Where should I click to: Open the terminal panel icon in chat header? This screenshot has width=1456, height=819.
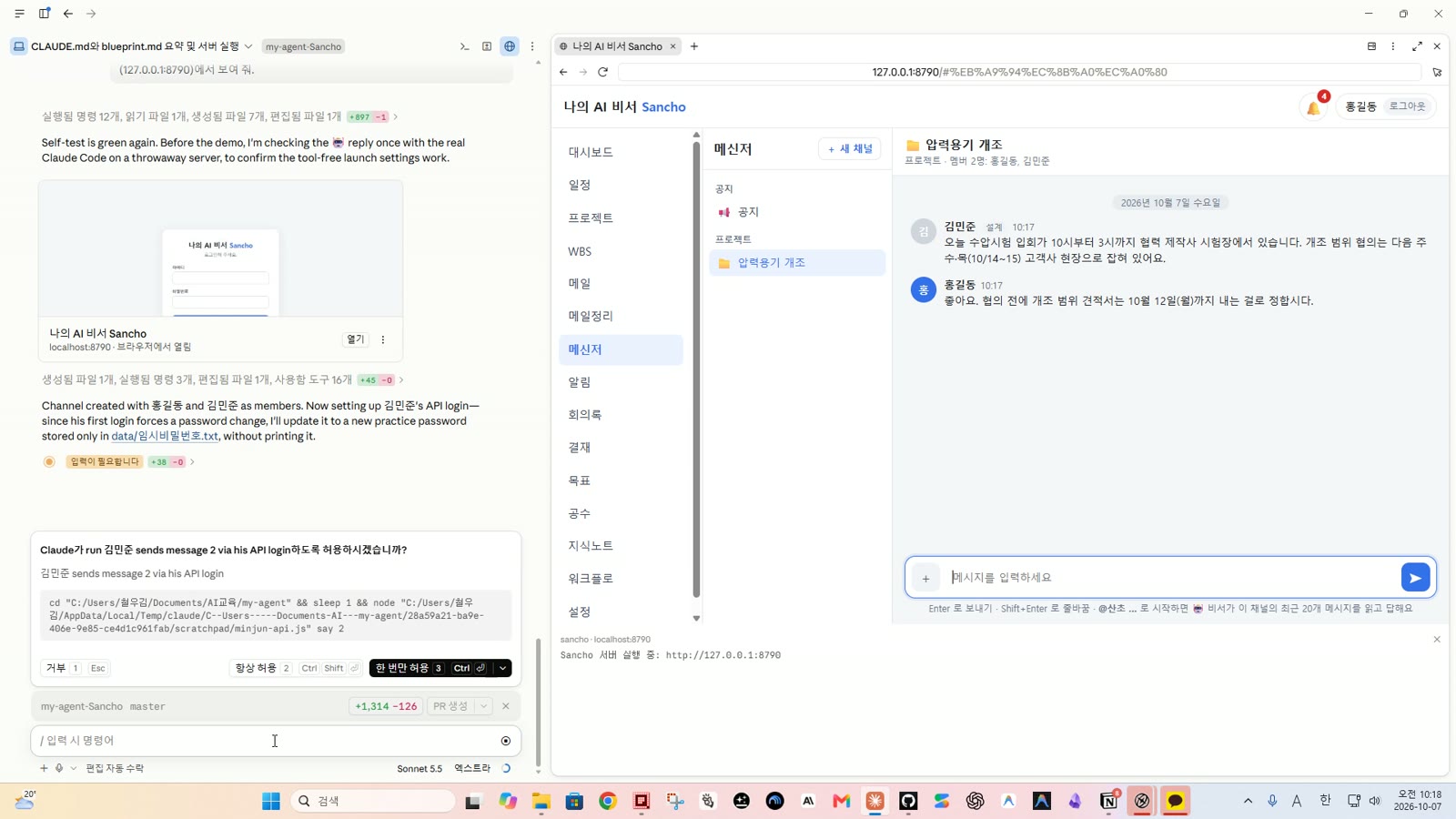[464, 46]
